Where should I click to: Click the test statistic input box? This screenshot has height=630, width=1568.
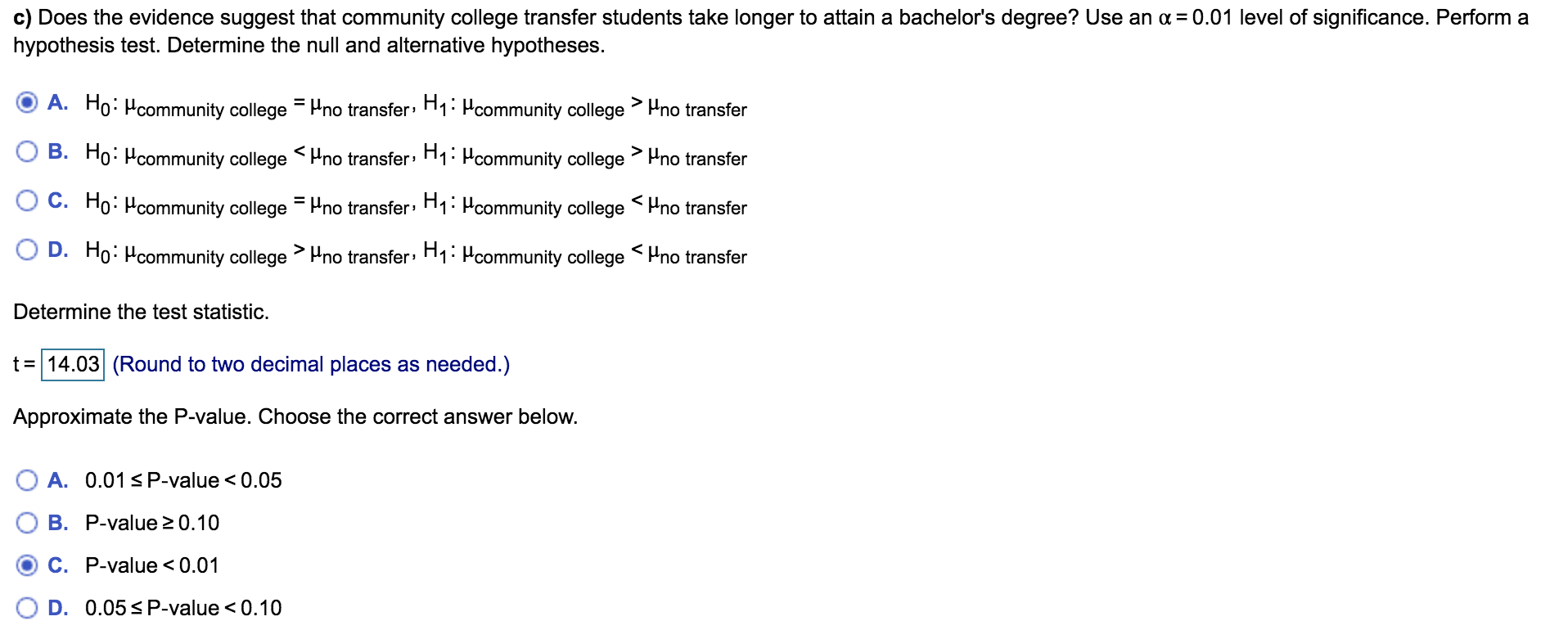pos(71,363)
